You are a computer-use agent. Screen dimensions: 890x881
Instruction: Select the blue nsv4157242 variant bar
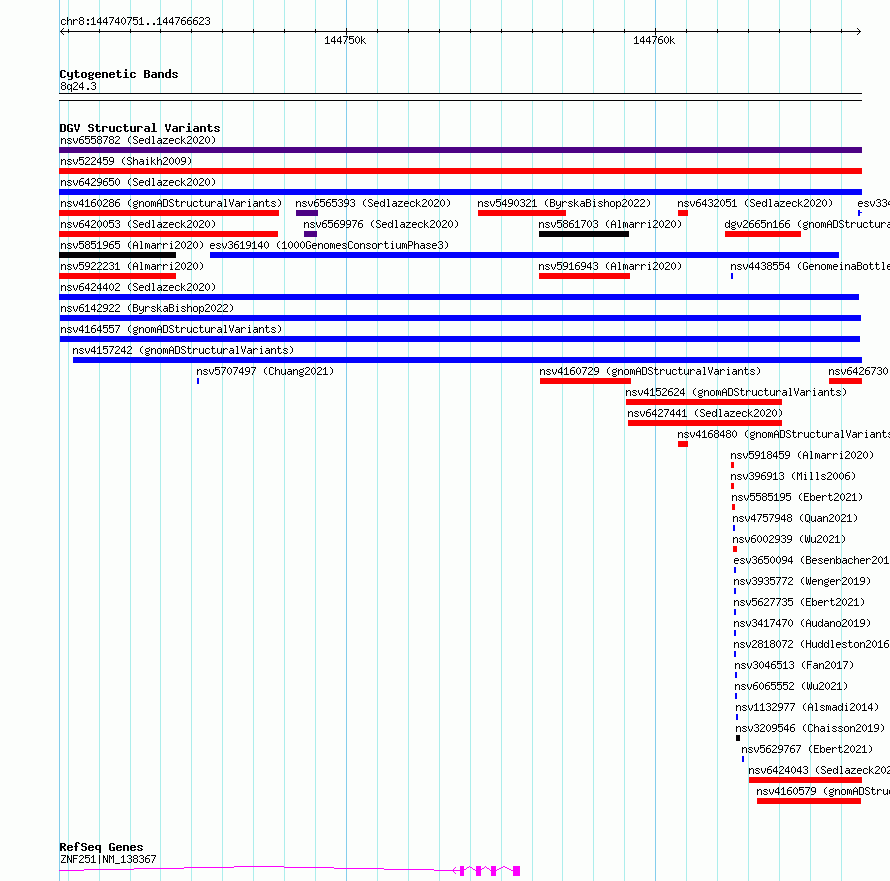pyautogui.click(x=467, y=360)
